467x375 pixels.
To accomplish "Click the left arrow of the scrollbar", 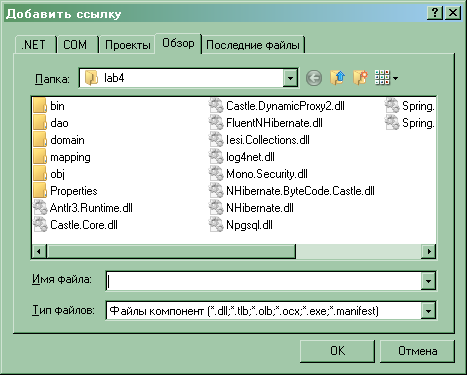I will 39,251.
